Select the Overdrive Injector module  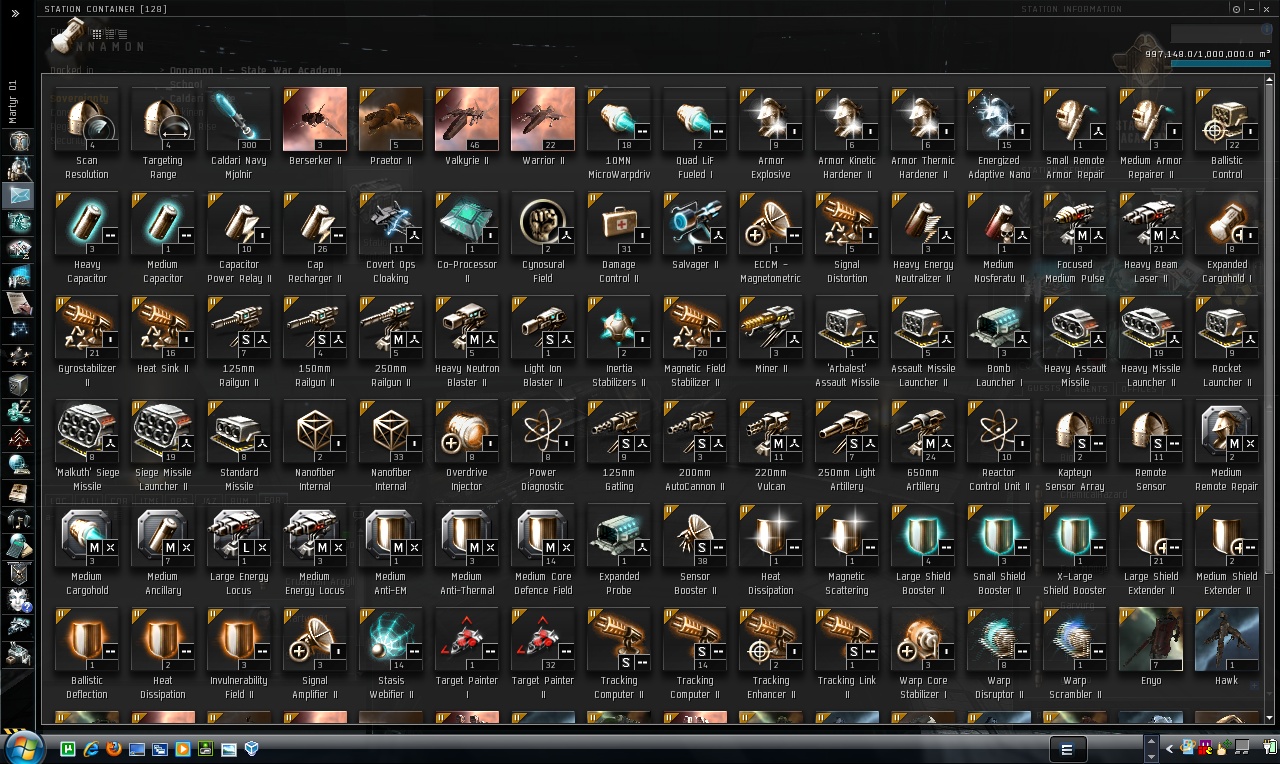point(467,431)
